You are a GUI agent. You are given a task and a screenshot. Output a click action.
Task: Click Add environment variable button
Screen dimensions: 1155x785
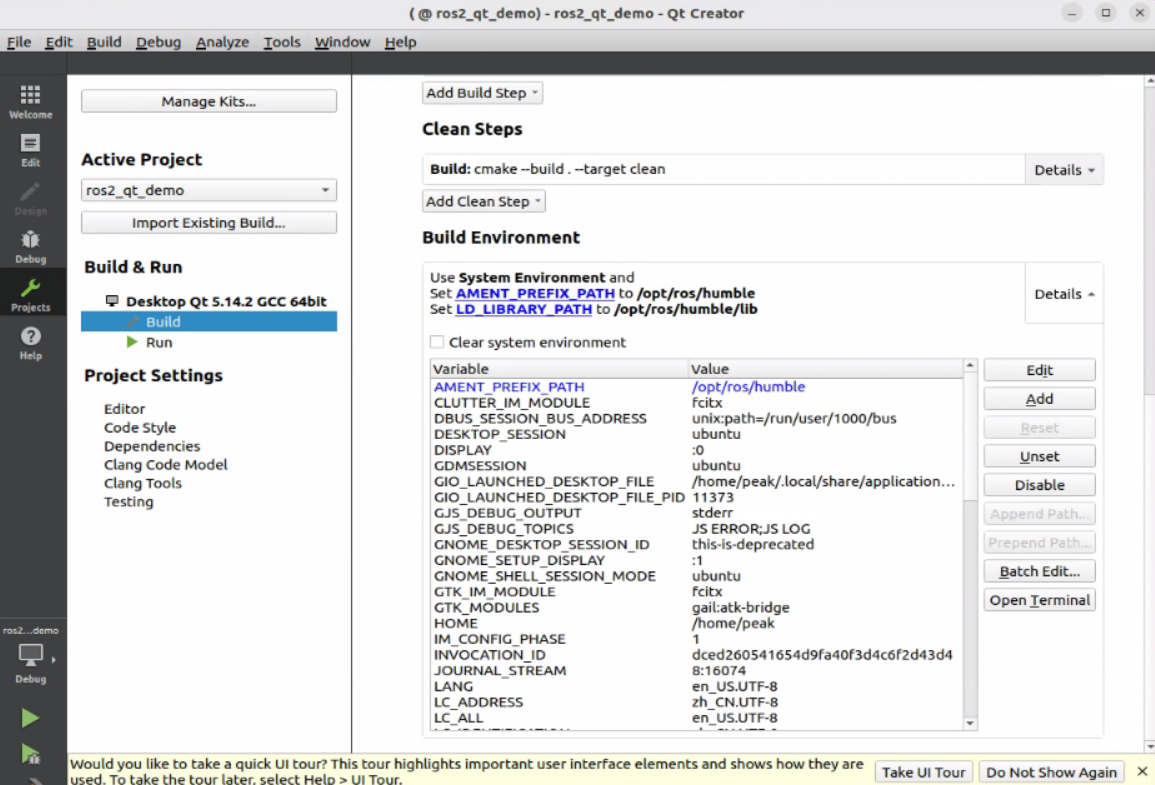1039,398
